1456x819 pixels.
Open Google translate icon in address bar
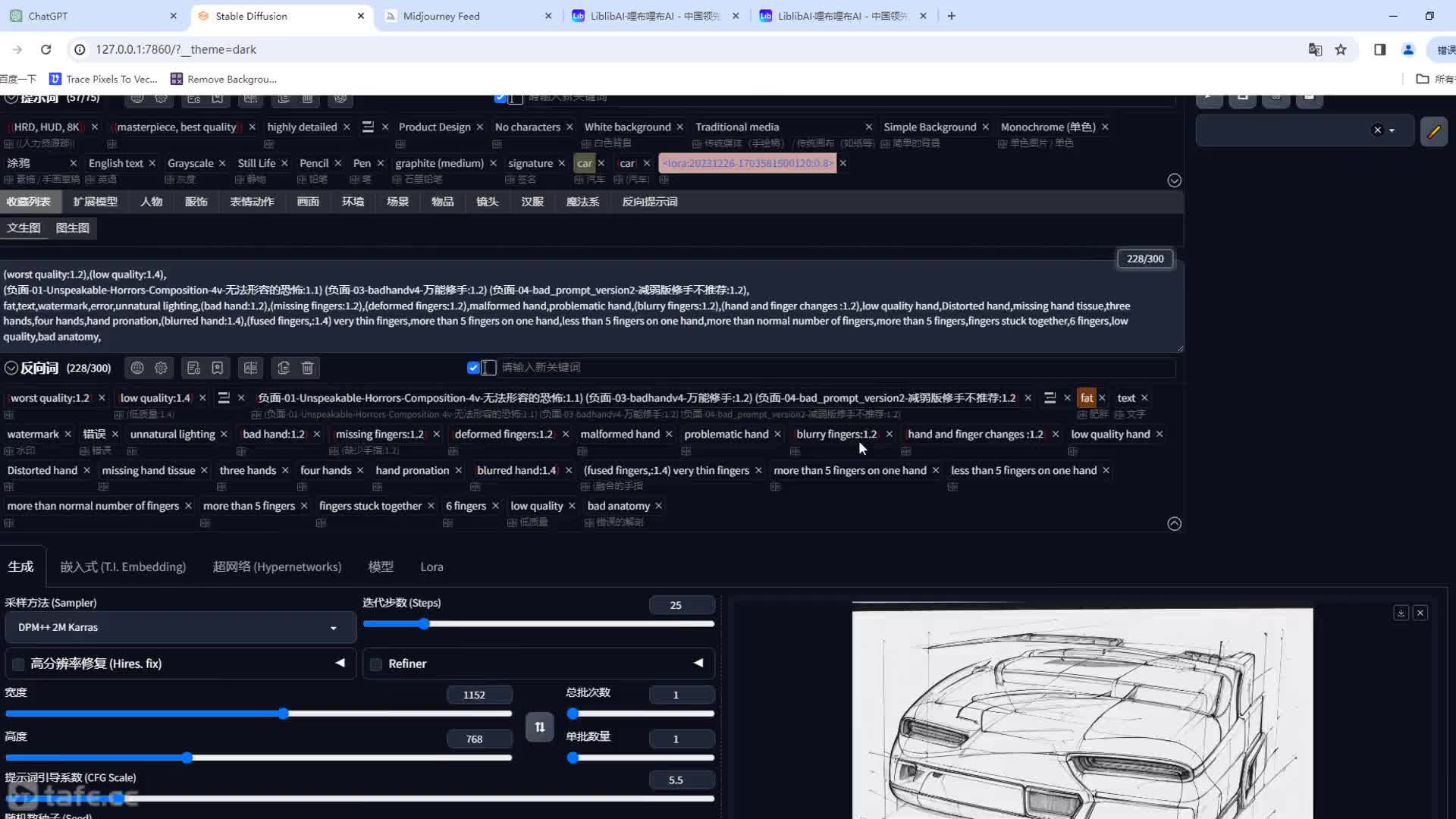[1315, 49]
